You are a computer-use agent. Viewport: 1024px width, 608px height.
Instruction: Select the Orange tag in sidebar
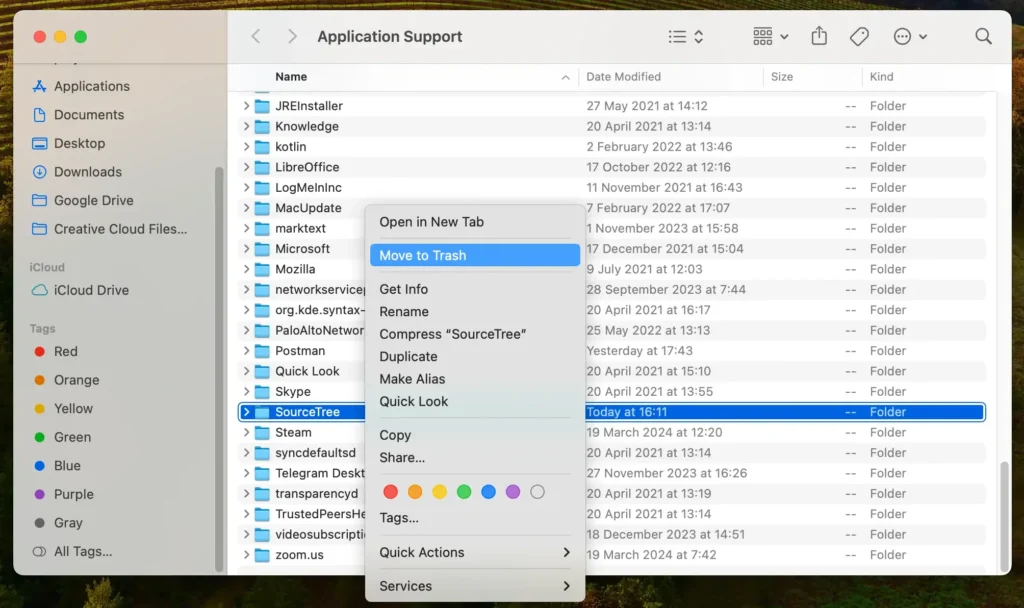click(x=67, y=380)
